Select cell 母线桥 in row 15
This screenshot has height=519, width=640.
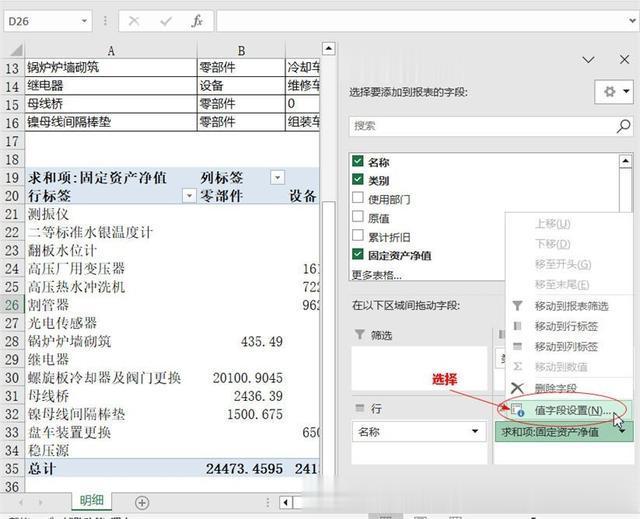111,104
